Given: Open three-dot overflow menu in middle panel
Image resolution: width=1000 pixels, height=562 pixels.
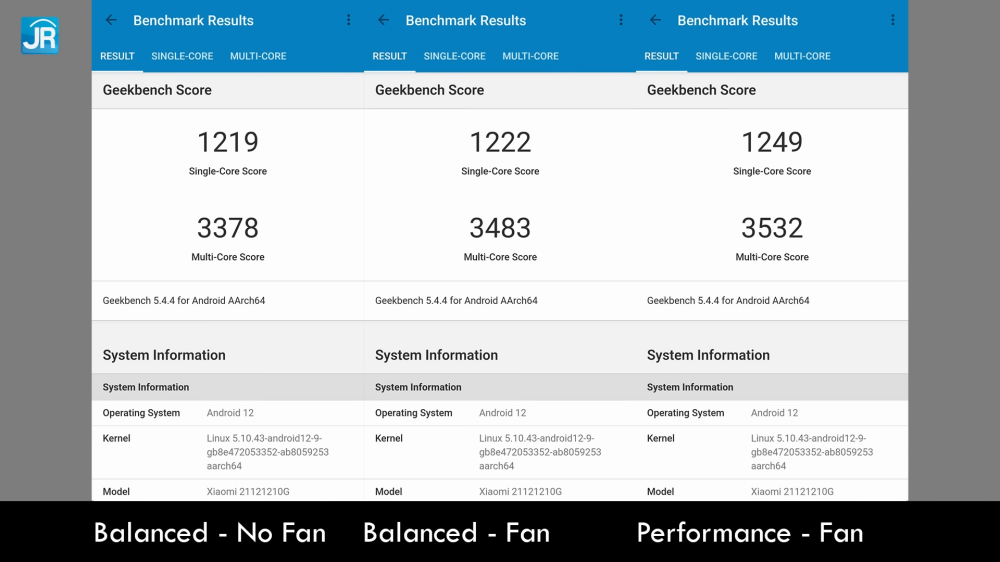Looking at the screenshot, I should 621,20.
